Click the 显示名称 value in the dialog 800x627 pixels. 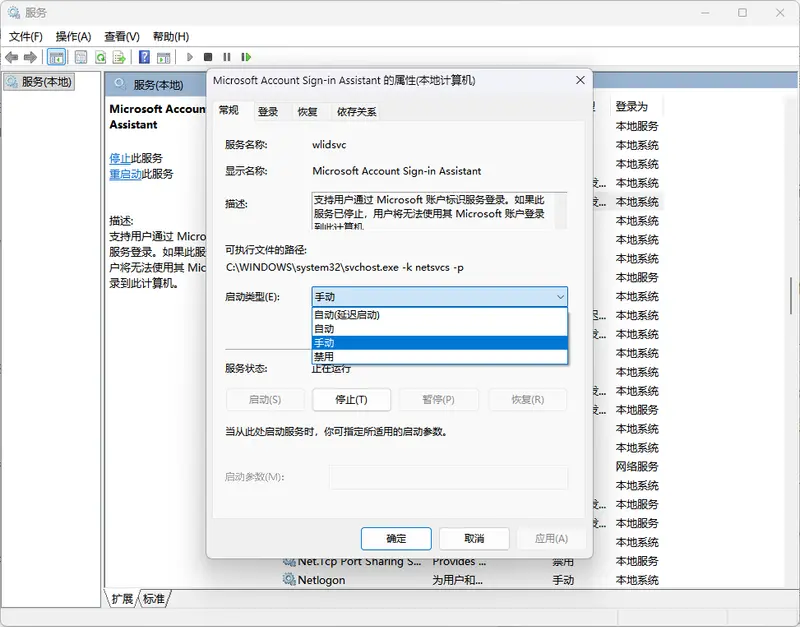396,171
